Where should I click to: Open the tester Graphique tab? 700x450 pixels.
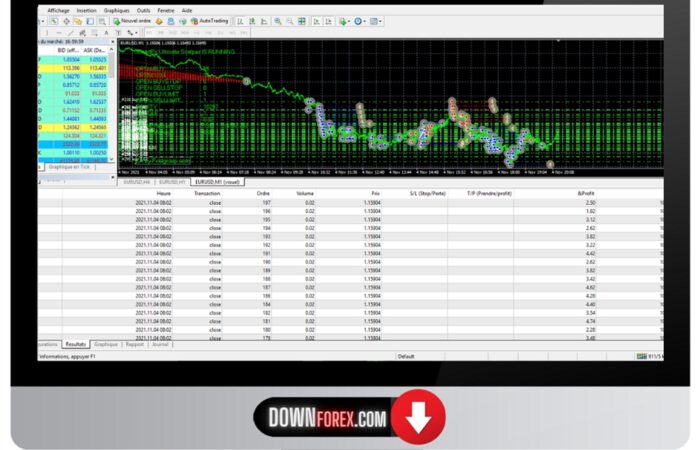tap(106, 344)
